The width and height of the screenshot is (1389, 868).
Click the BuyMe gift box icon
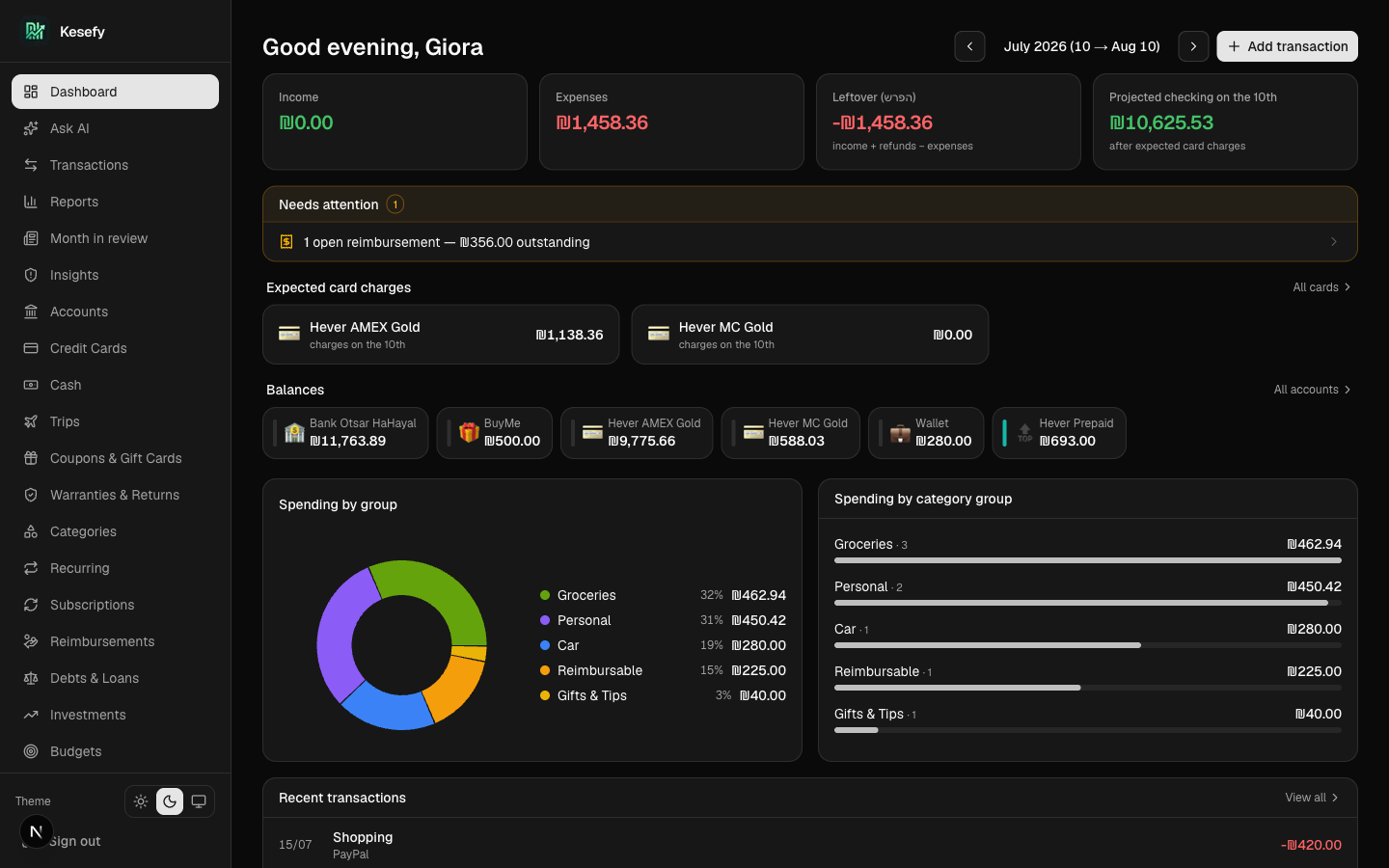pos(469,433)
